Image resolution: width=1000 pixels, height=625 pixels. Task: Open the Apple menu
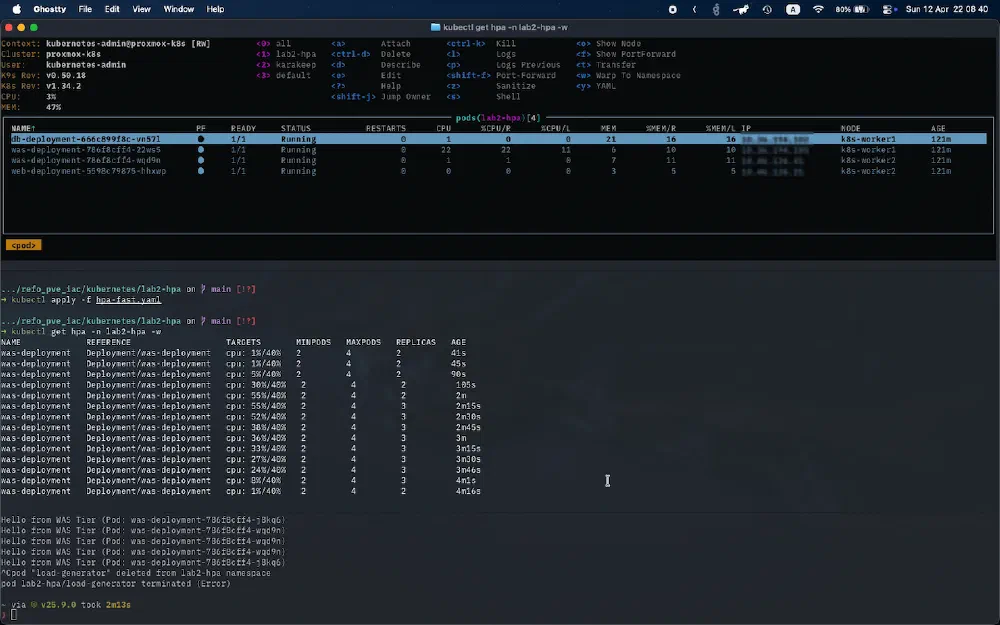click(x=17, y=9)
